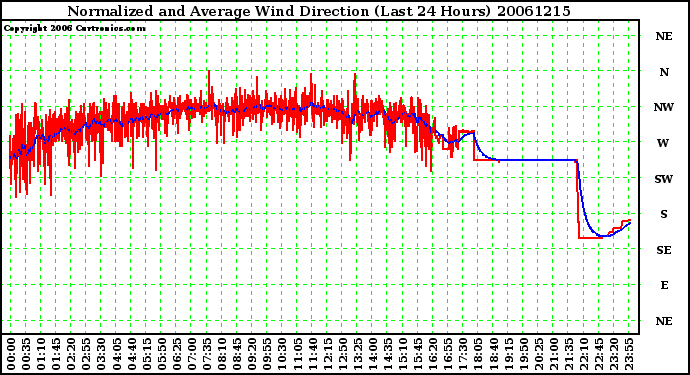Select the 08:10 time axis label
The height and width of the screenshot is (375, 690).
coord(222,354)
